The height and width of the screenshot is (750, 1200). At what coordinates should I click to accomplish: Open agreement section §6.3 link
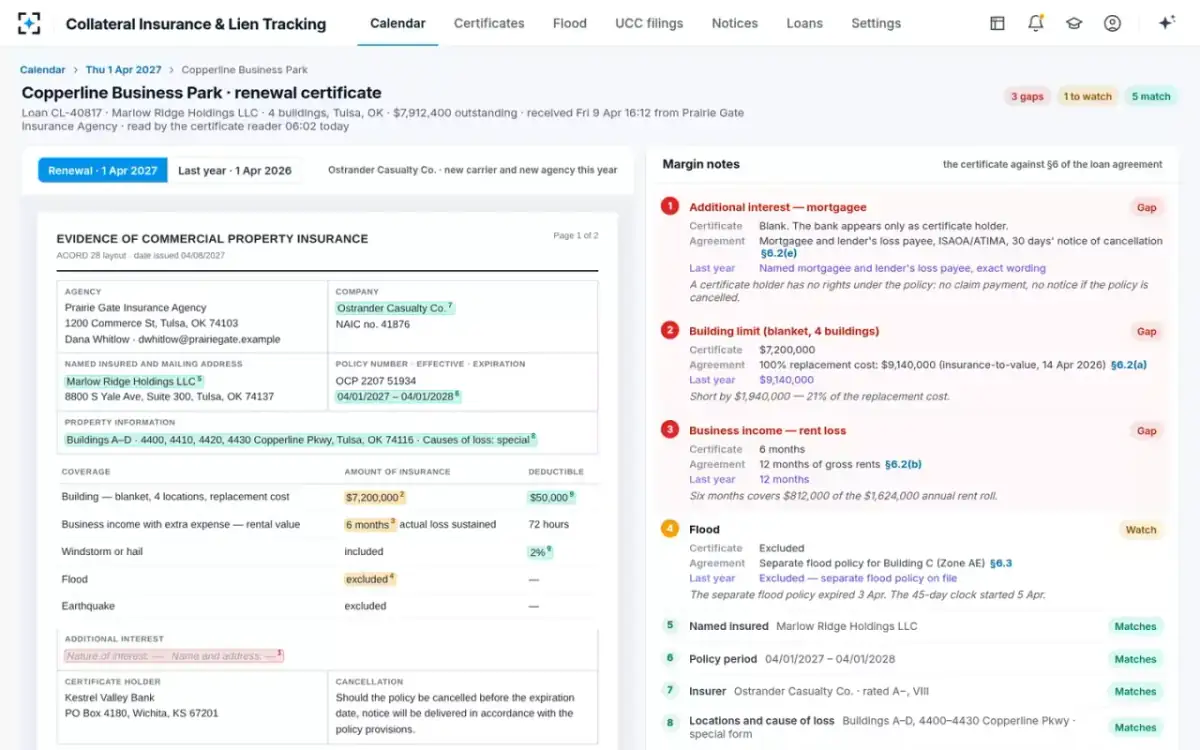point(1000,563)
